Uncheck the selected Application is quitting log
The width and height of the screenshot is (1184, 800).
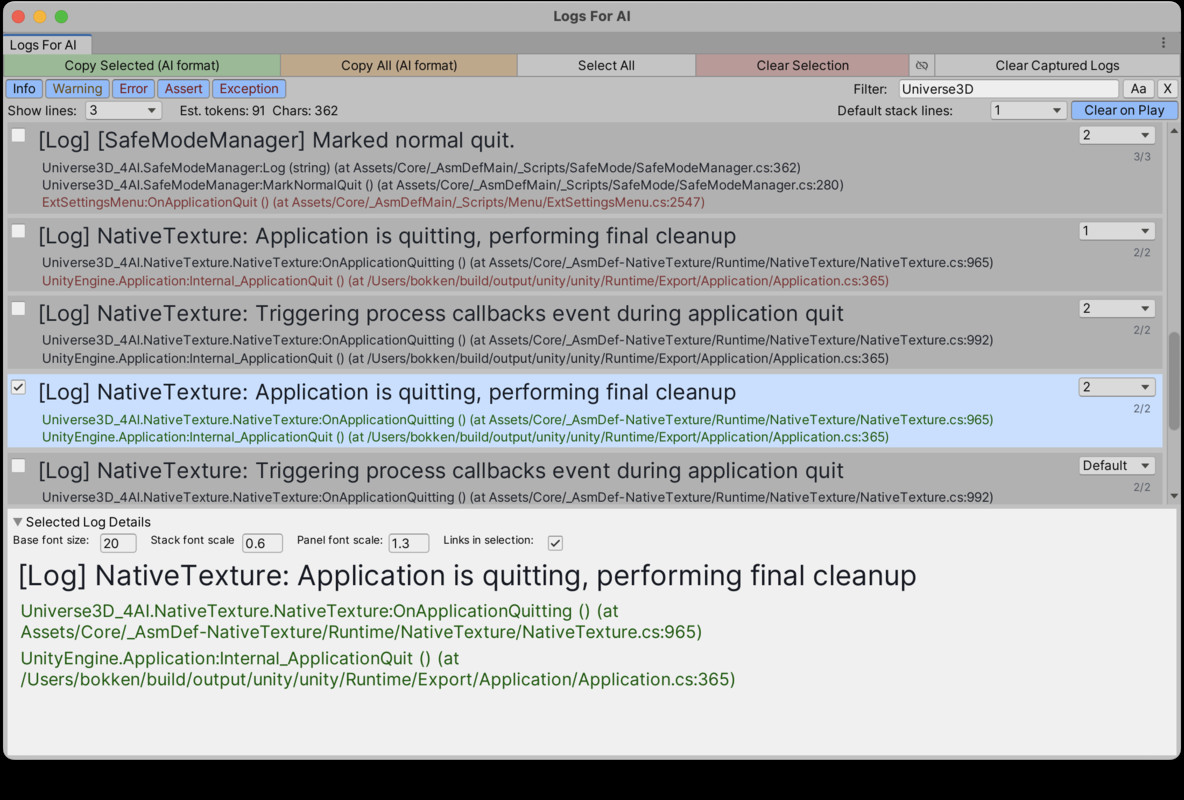pos(19,388)
